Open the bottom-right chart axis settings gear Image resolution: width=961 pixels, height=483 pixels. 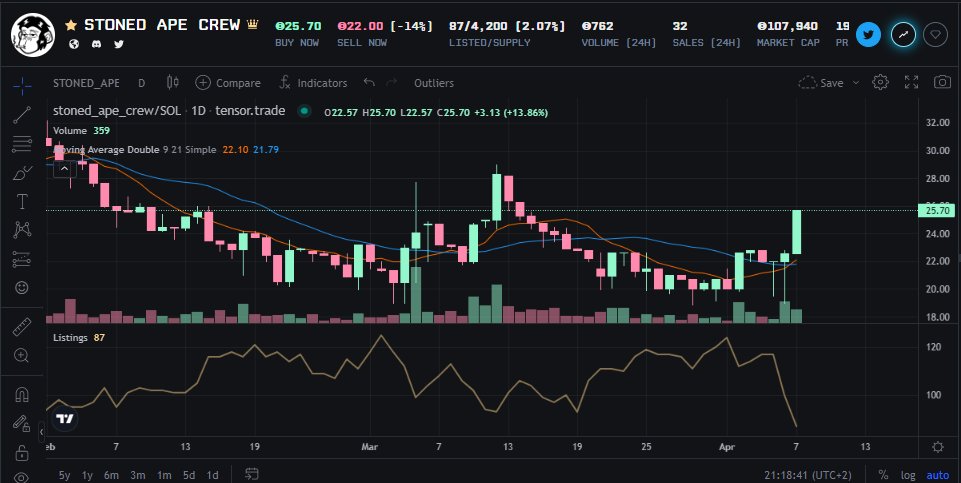[x=938, y=447]
